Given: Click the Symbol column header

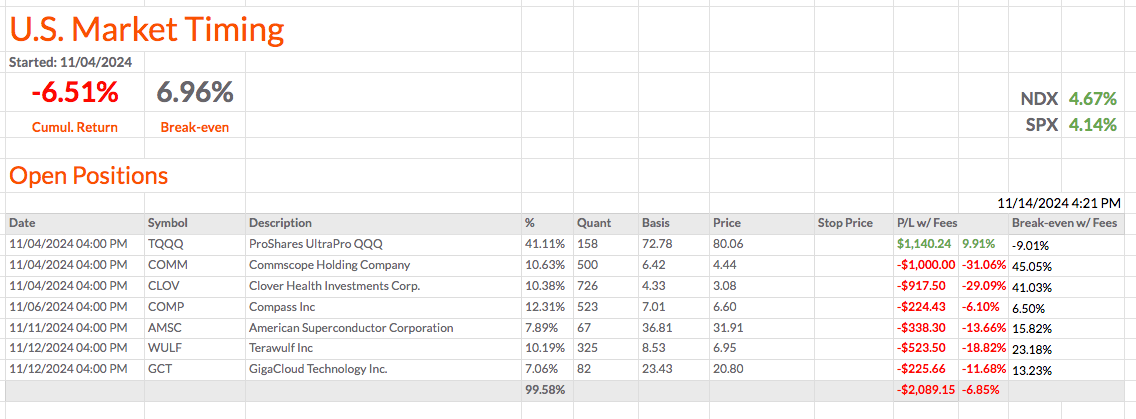Looking at the screenshot, I should click(x=167, y=223).
